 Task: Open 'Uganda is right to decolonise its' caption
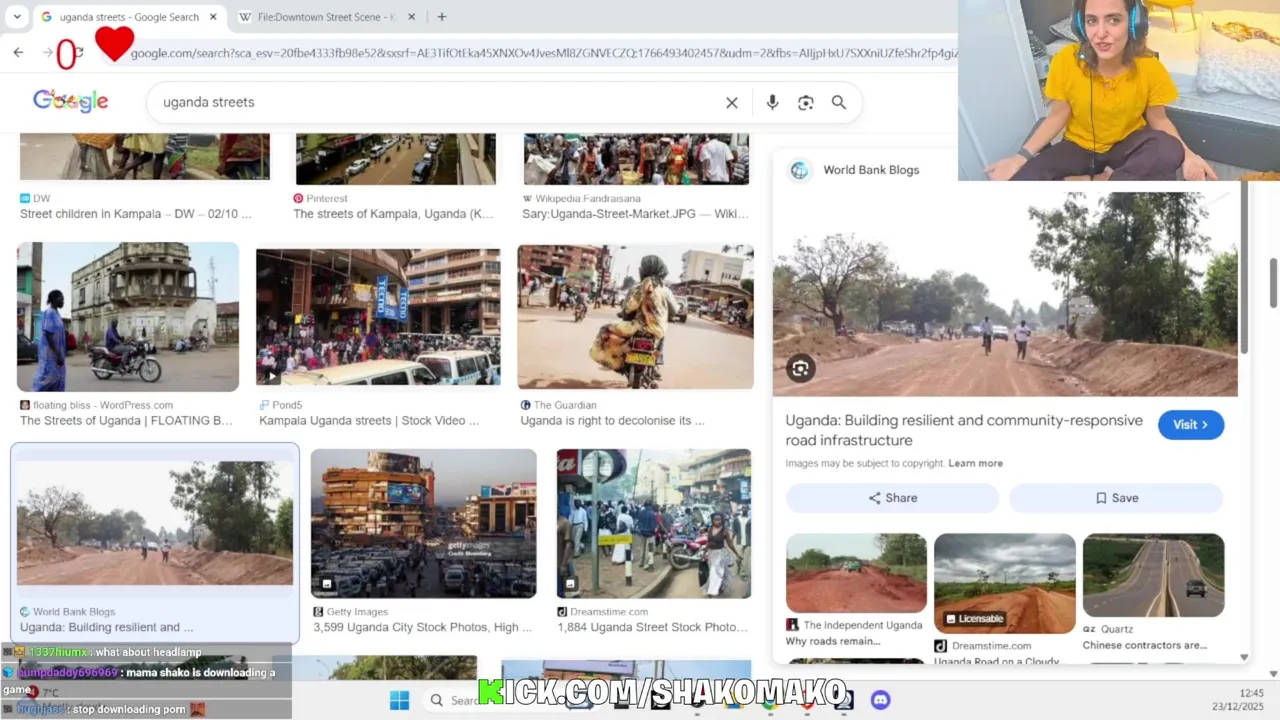(612, 421)
